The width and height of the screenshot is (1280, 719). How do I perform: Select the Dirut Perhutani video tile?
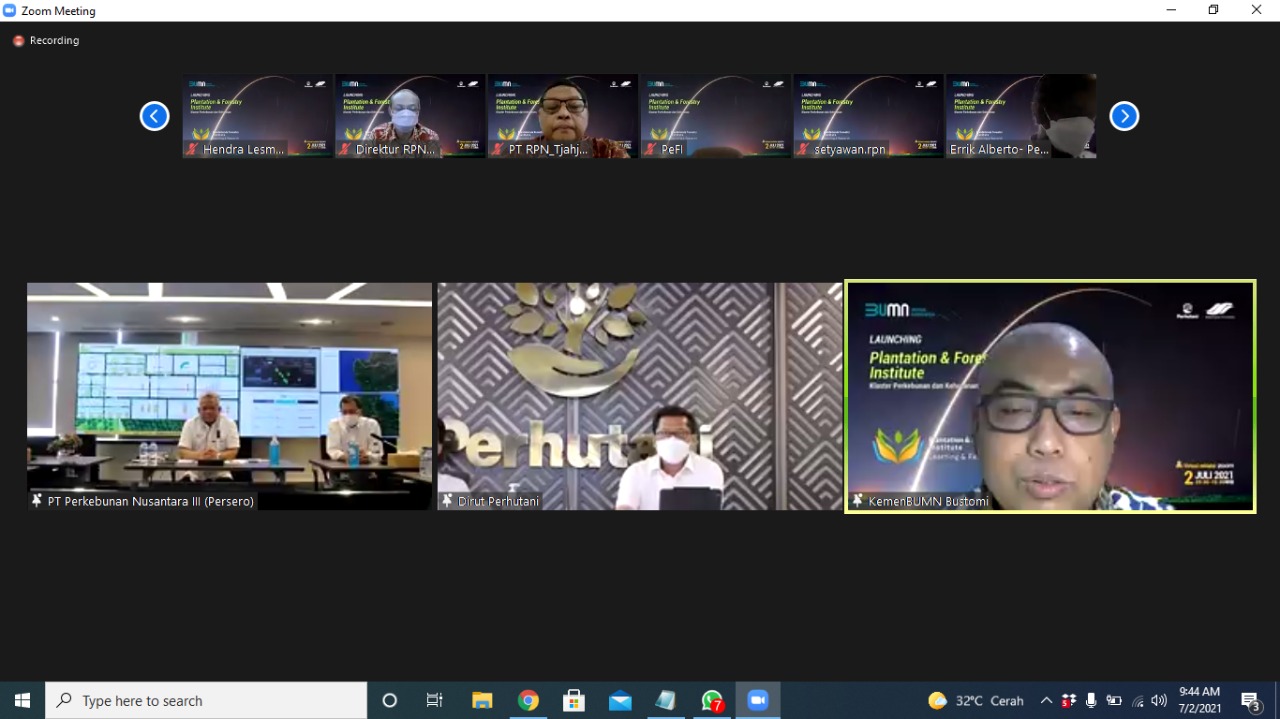(x=639, y=396)
